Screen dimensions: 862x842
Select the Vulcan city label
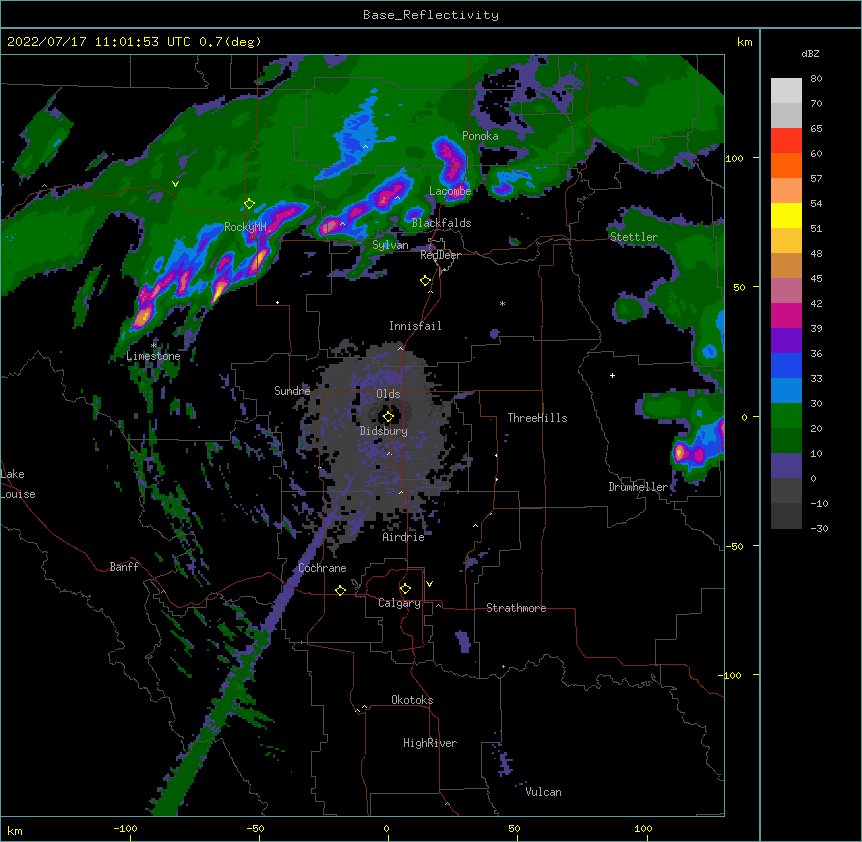tap(543, 792)
